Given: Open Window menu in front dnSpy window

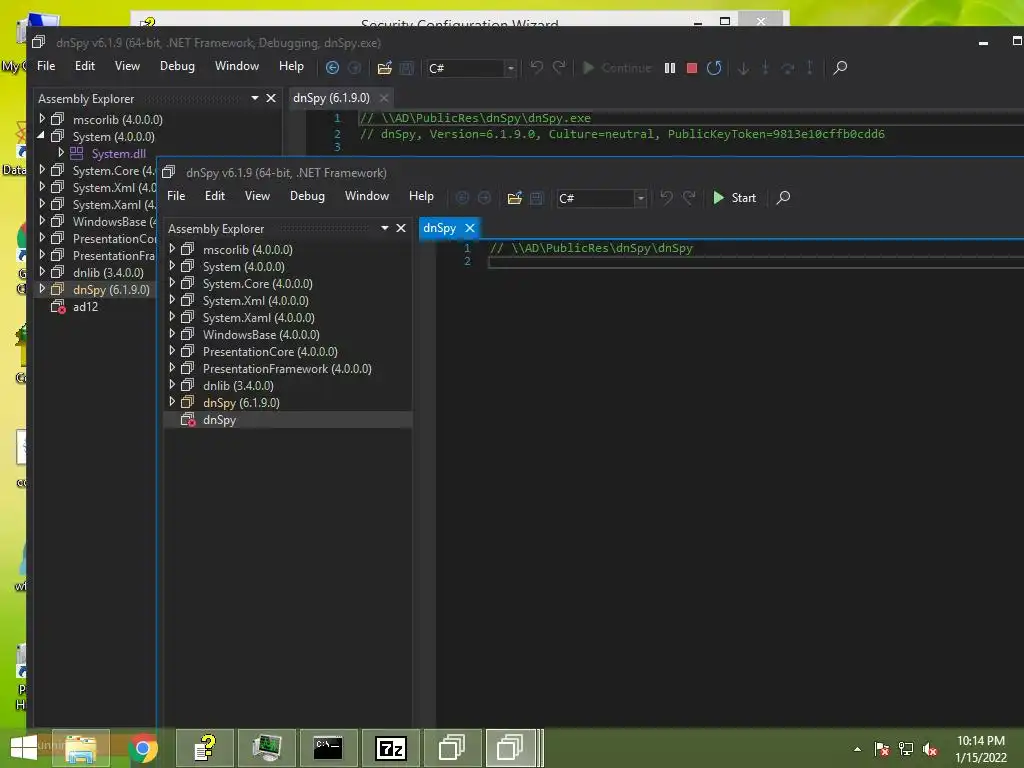Looking at the screenshot, I should (x=367, y=196).
